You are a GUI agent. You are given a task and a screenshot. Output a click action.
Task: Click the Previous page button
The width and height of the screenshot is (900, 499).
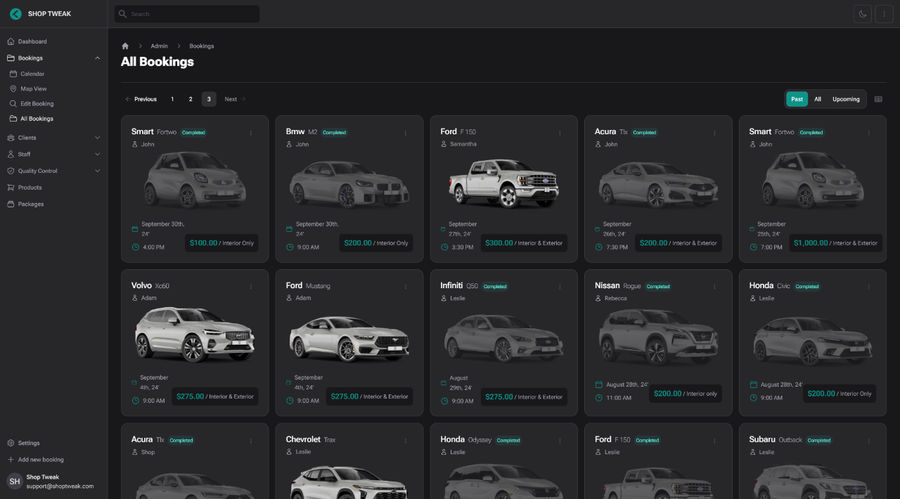point(141,99)
